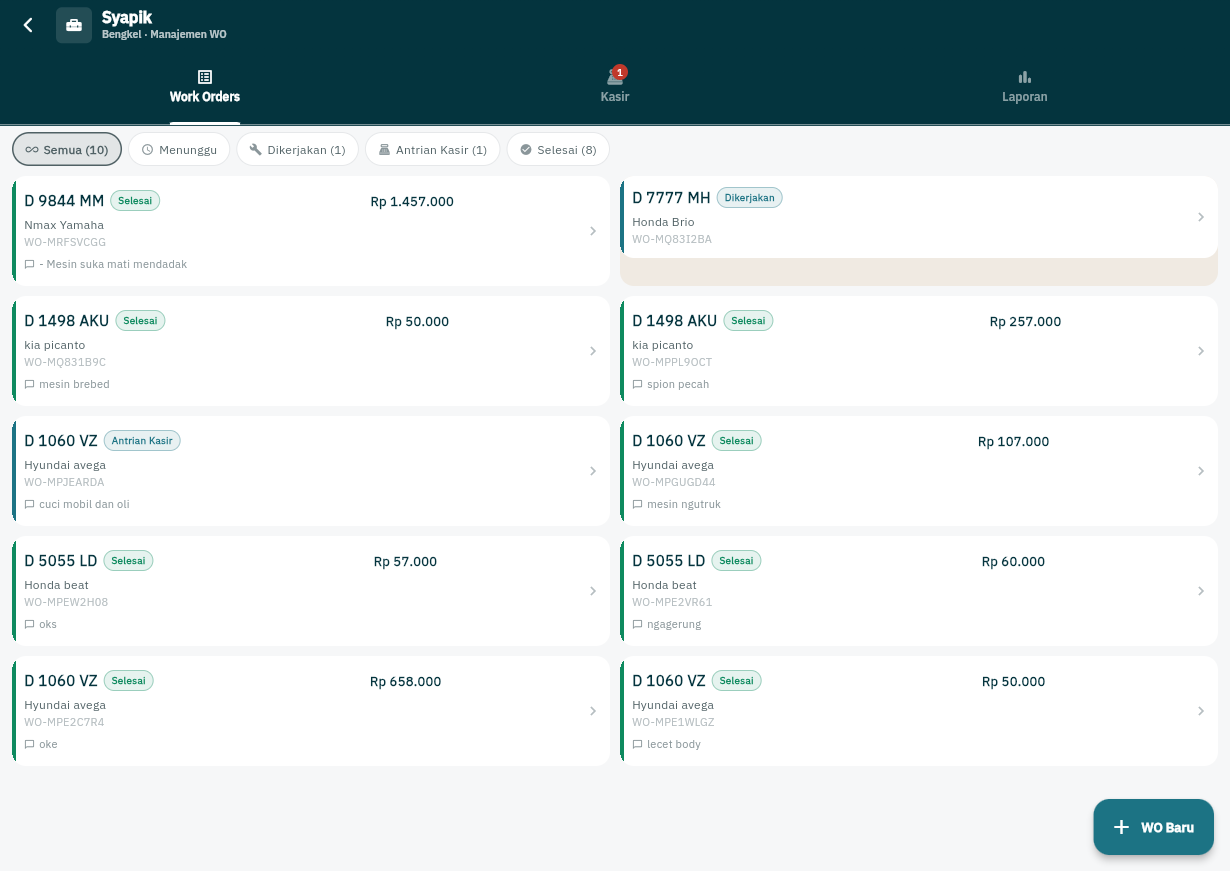Screen dimensions: 1230x871
Task: Switch to the Laporan tab
Action: click(1025, 87)
